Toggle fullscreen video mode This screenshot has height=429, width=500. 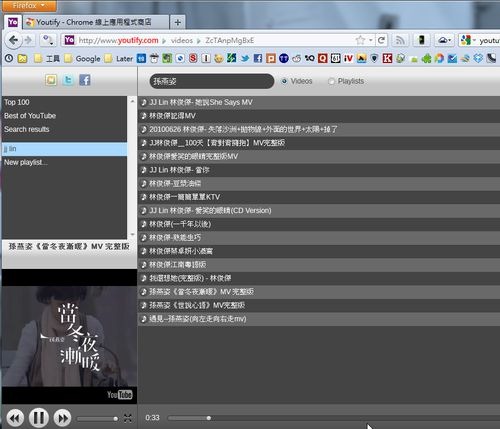128,418
